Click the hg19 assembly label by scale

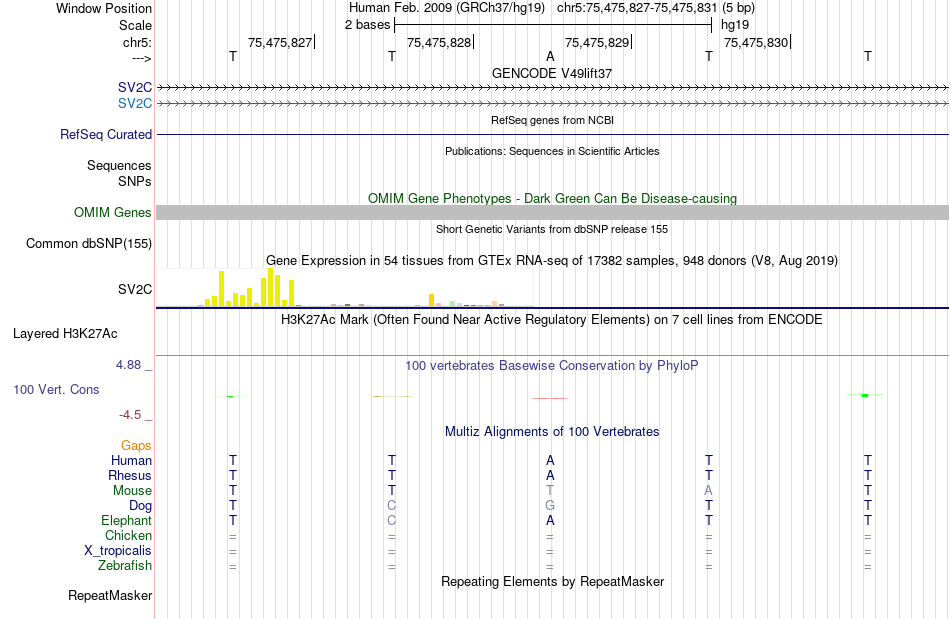(735, 25)
